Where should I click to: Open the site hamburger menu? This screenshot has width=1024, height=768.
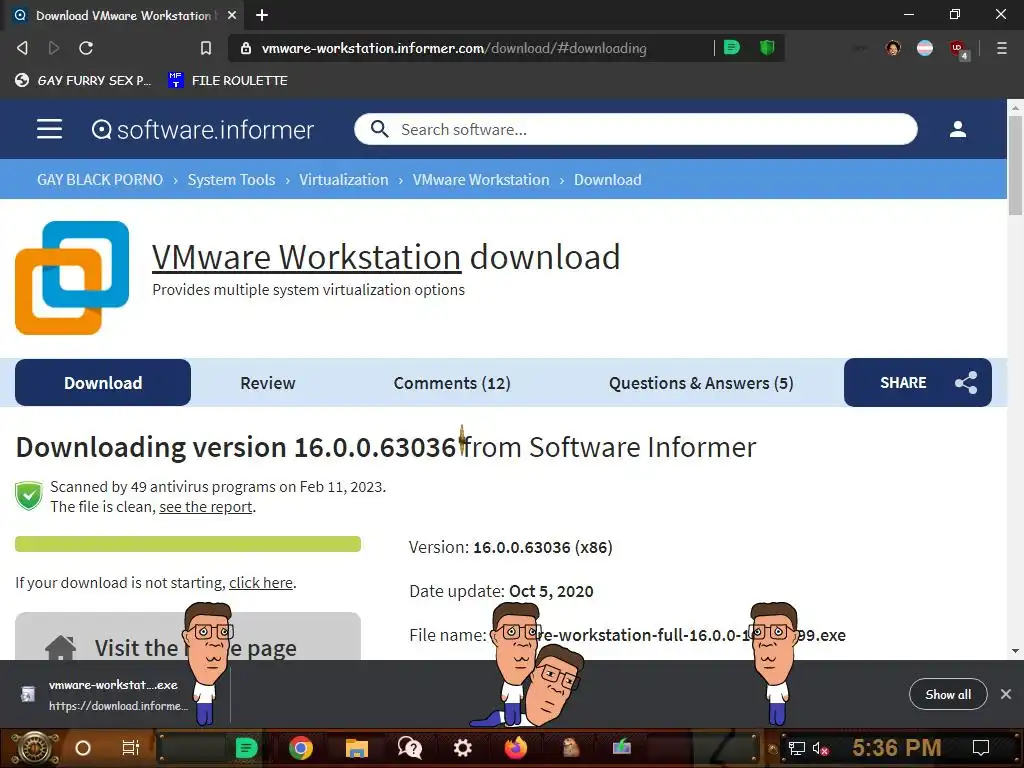point(50,129)
